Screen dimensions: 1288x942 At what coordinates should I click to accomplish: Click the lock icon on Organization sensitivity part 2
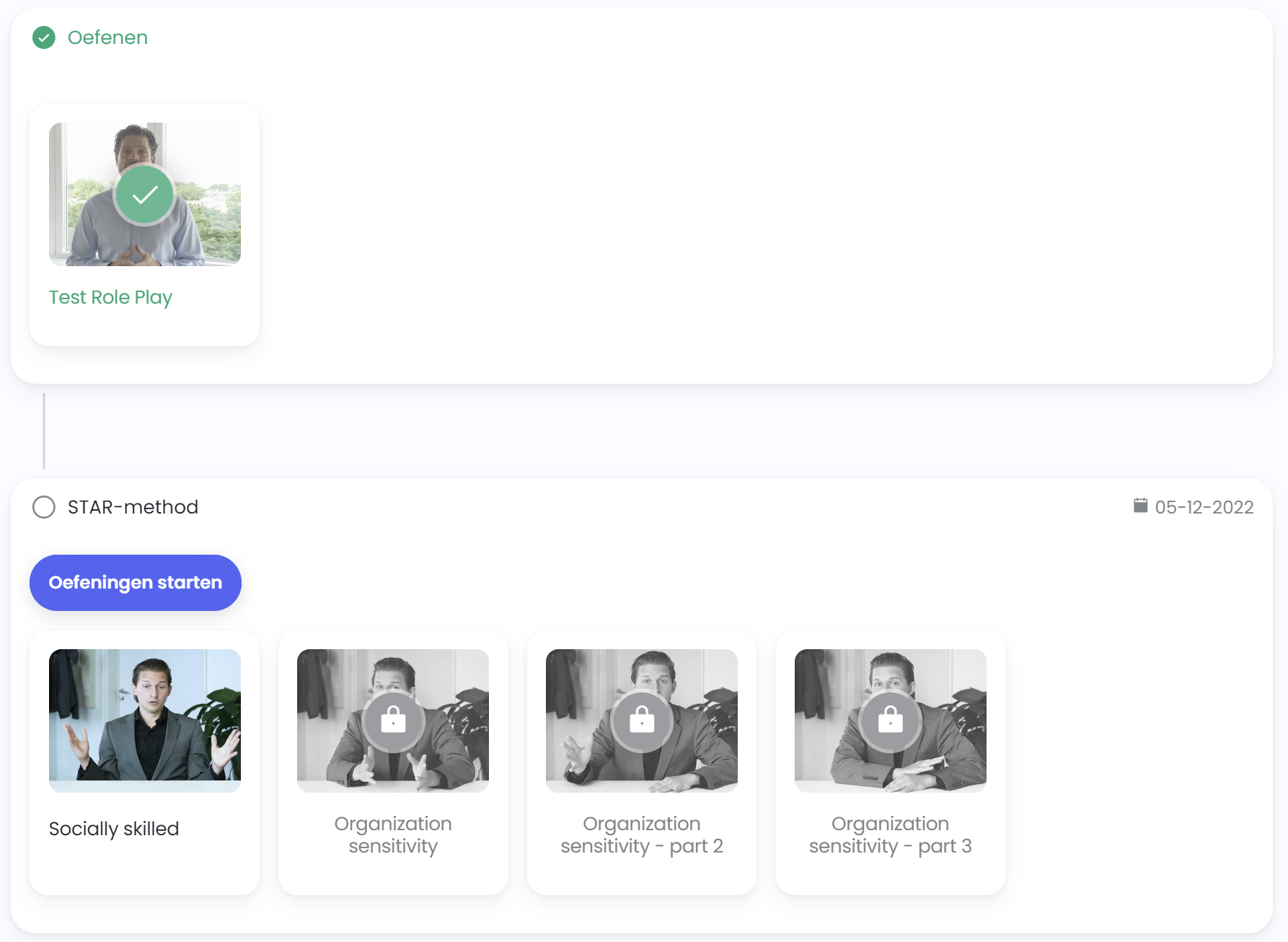[x=642, y=721]
